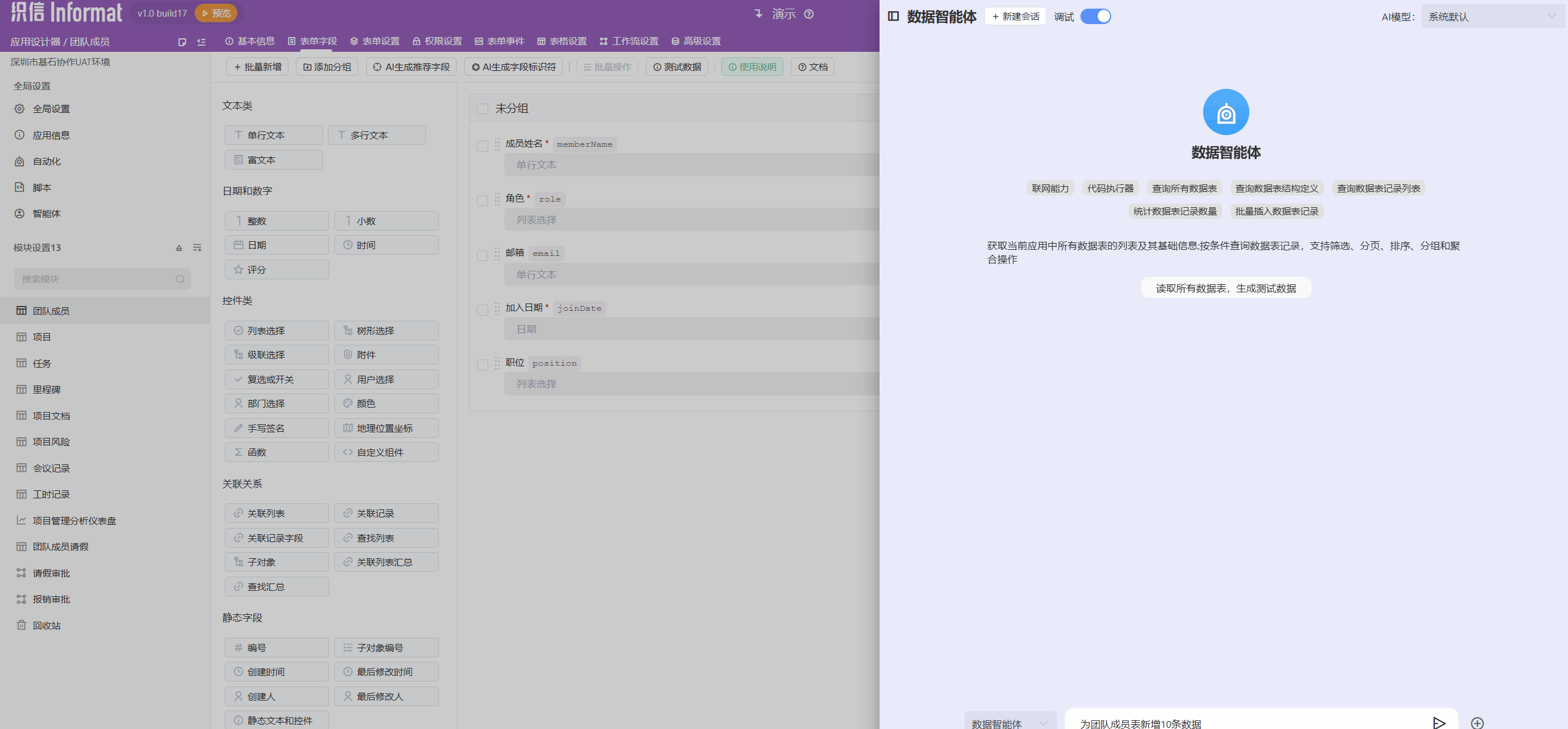Click the plus circle icon beside chat input
The height and width of the screenshot is (729, 1568).
pyautogui.click(x=1477, y=723)
